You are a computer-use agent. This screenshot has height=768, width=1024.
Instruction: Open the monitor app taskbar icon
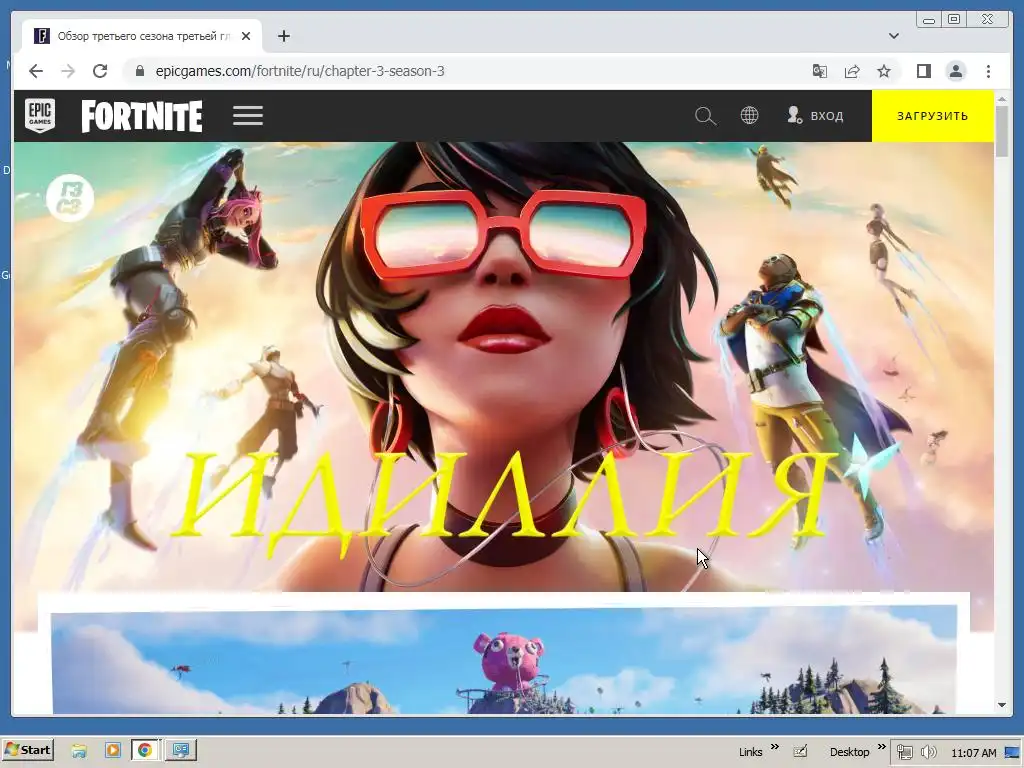[x=181, y=750]
